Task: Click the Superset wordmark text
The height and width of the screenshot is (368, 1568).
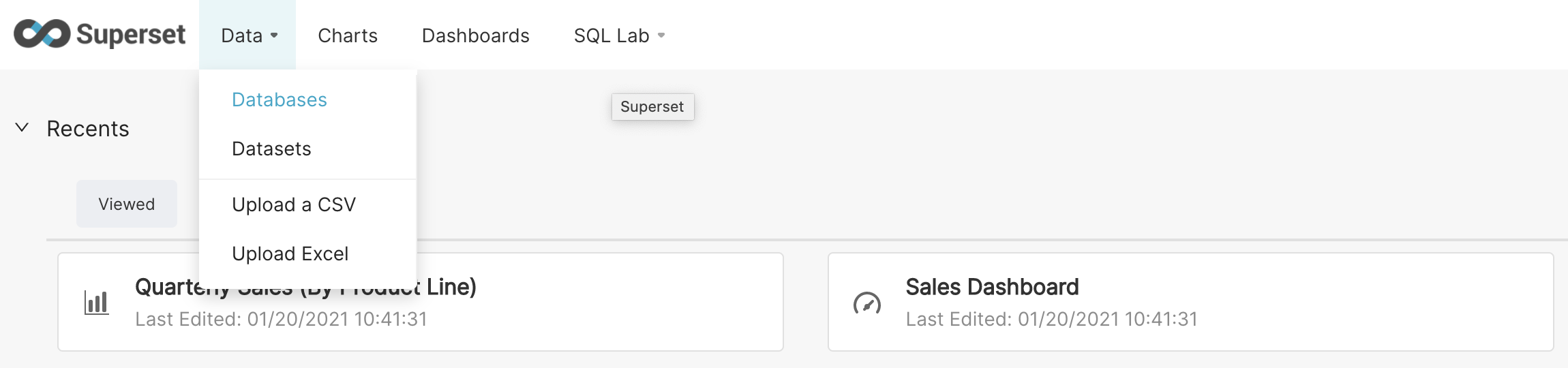Action: click(x=131, y=34)
